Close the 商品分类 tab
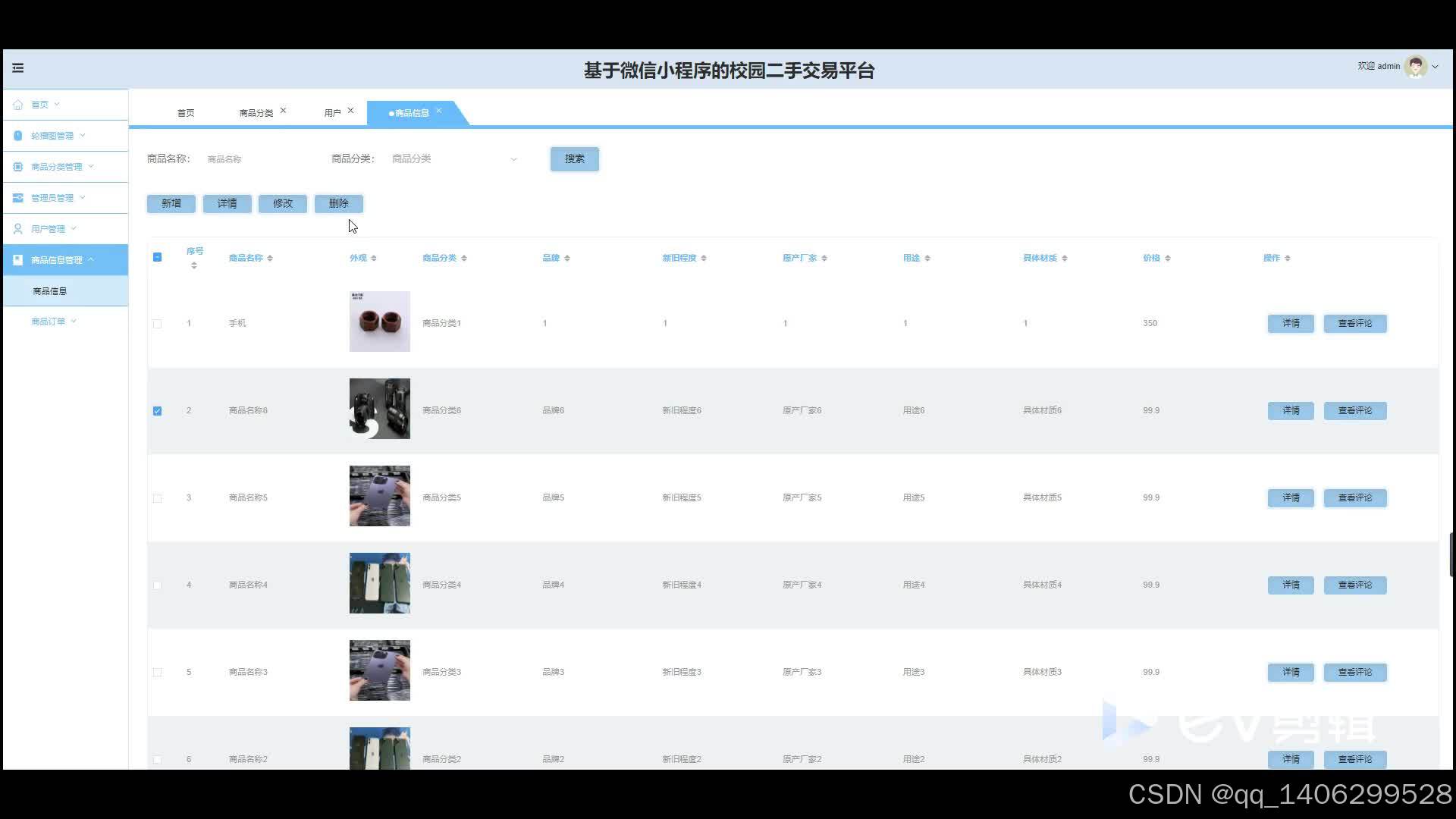This screenshot has height=819, width=1456. 283,111
